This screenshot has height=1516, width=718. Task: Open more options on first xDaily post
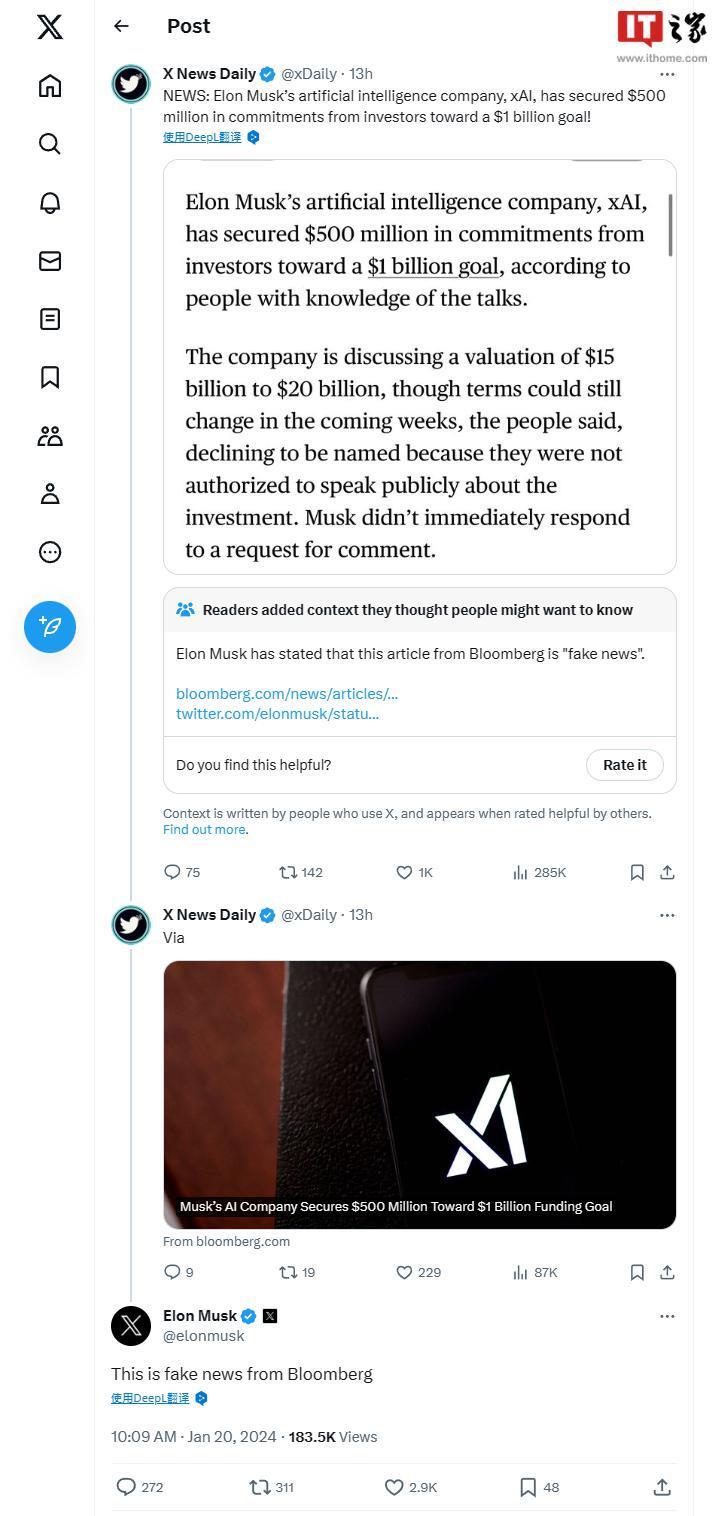[x=667, y=74]
